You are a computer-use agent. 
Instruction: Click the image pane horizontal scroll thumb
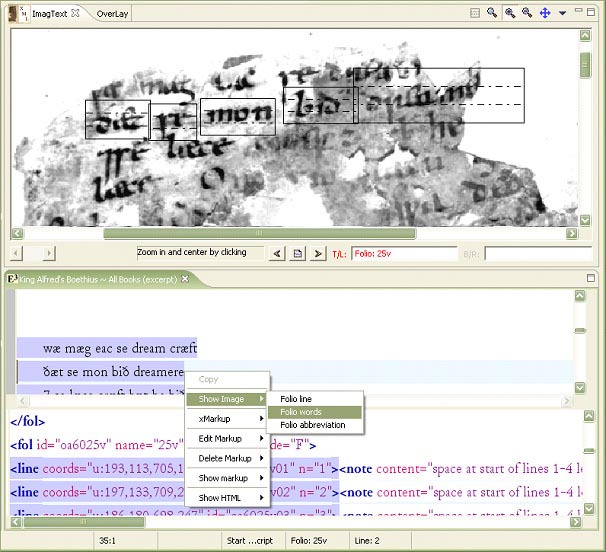pyautogui.click(x=259, y=233)
